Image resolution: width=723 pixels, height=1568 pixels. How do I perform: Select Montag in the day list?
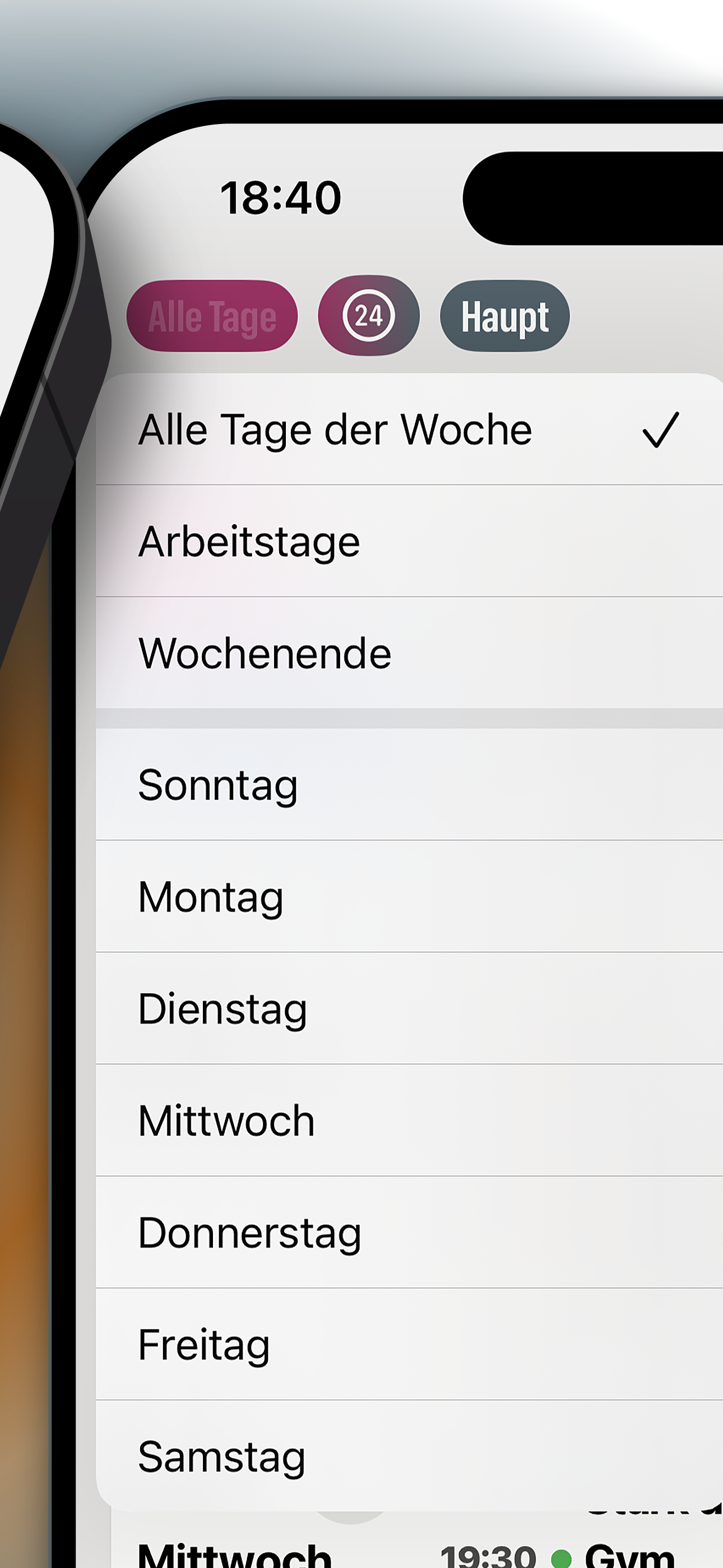409,897
